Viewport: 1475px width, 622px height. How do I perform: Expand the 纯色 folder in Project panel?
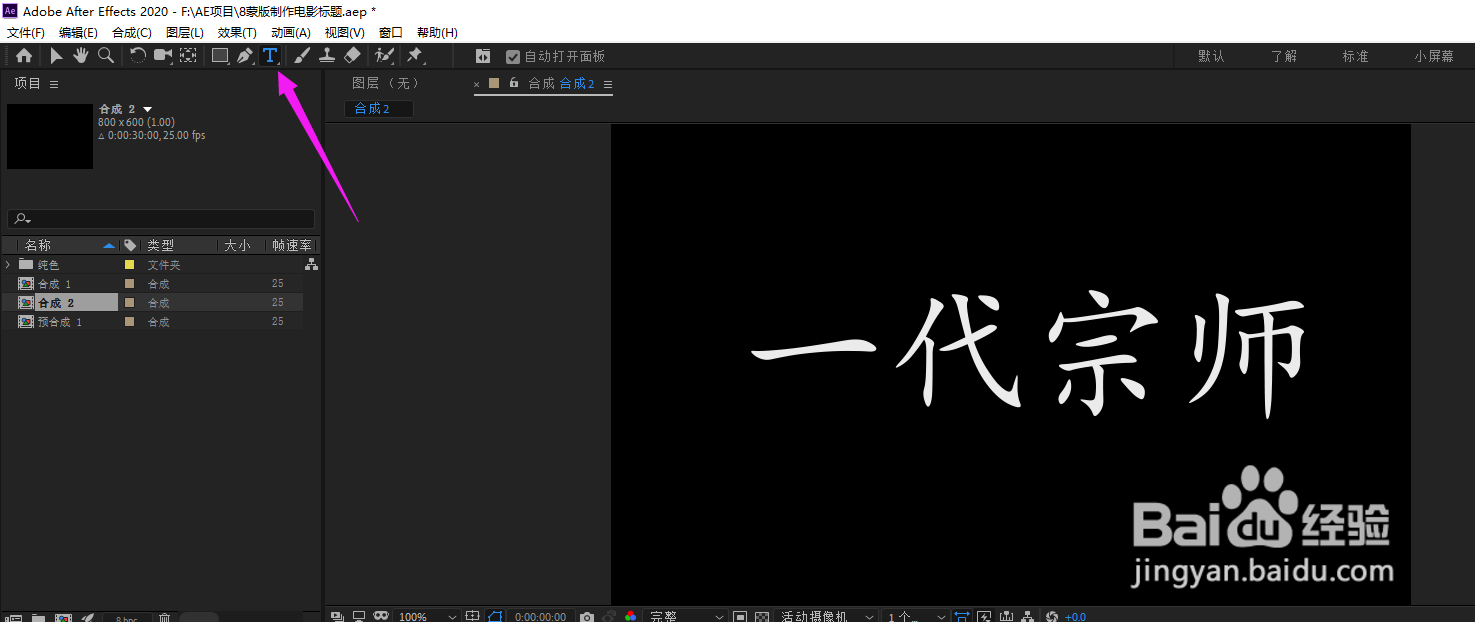pyautogui.click(x=8, y=265)
